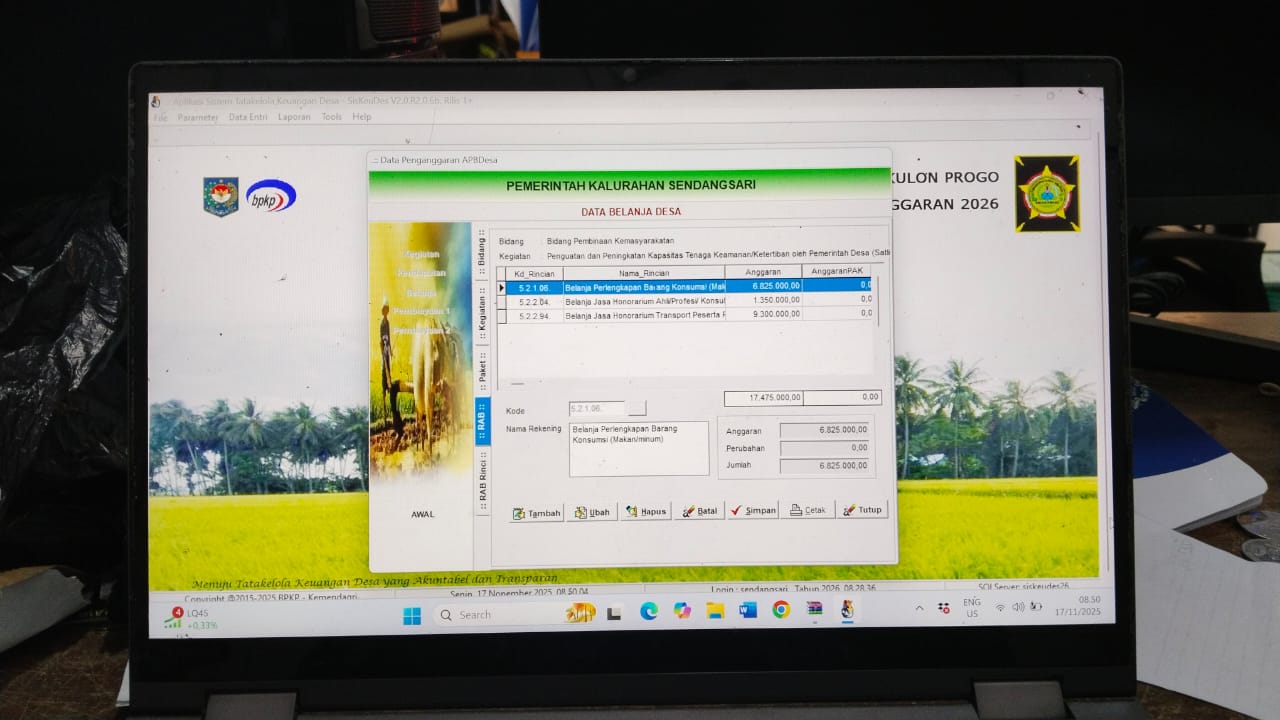
Task: Open the Data Entri menu
Action: (248, 117)
